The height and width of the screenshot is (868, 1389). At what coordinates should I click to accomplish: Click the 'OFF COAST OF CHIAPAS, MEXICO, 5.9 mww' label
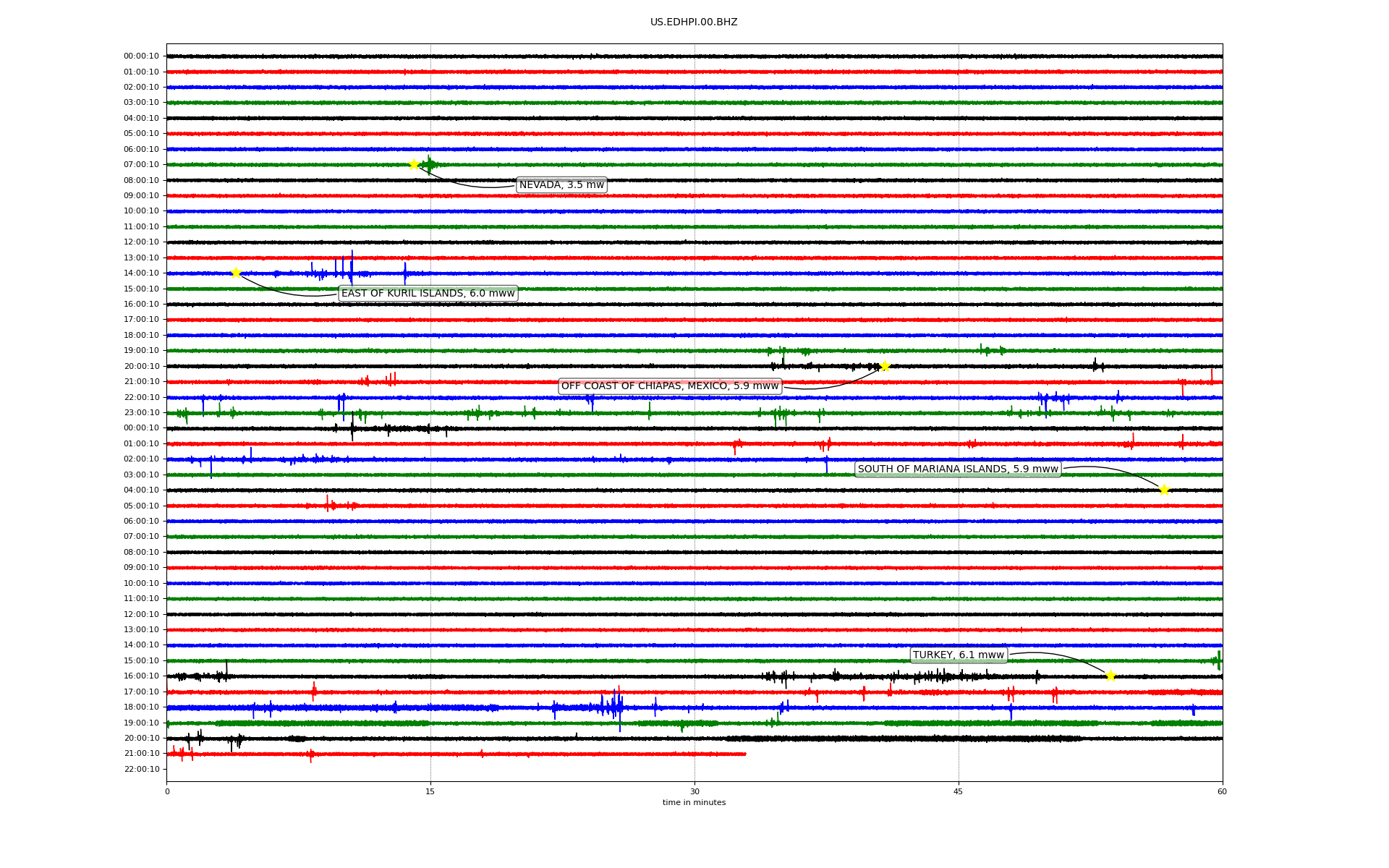tap(670, 386)
